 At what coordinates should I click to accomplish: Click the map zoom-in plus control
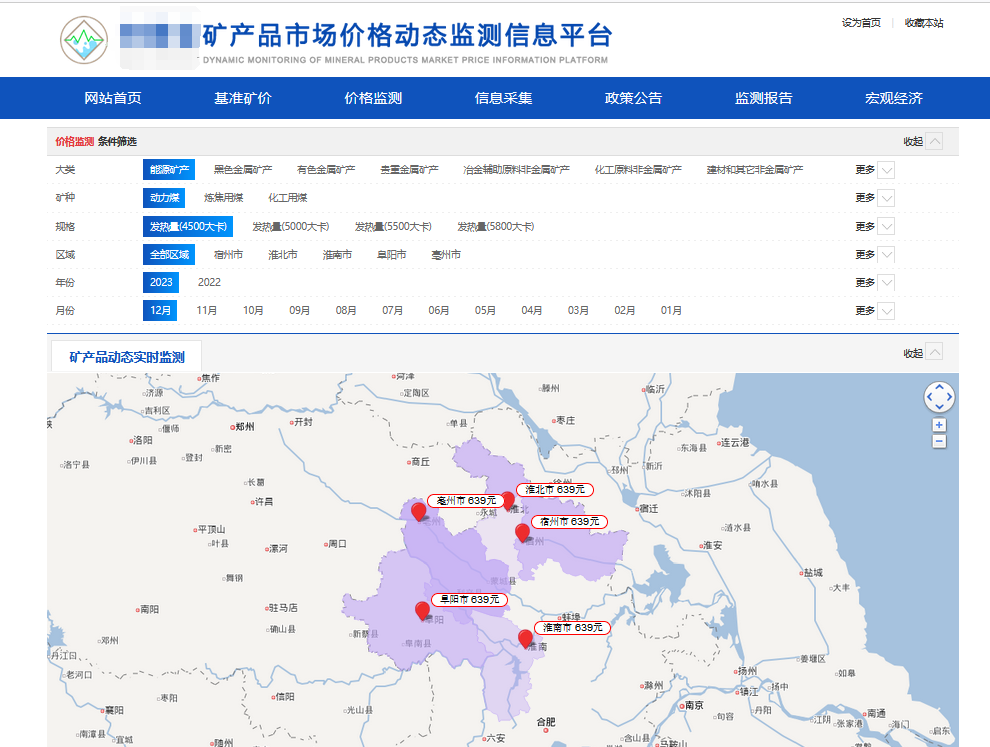(938, 424)
